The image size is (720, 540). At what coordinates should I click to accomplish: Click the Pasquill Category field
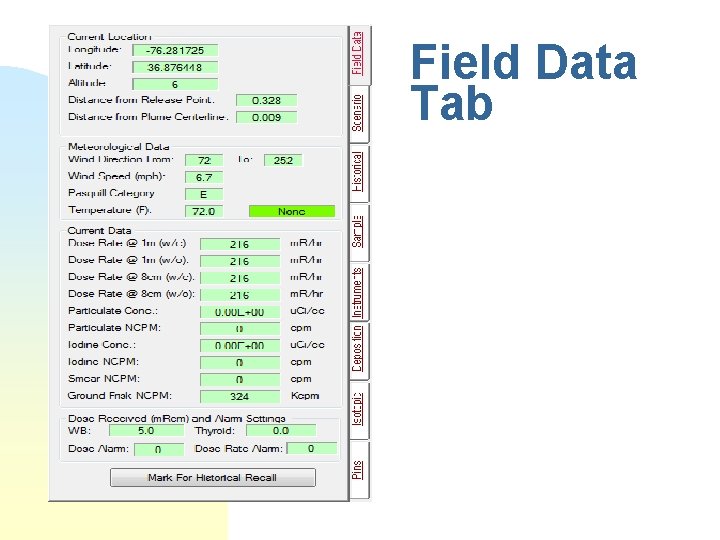point(204,195)
